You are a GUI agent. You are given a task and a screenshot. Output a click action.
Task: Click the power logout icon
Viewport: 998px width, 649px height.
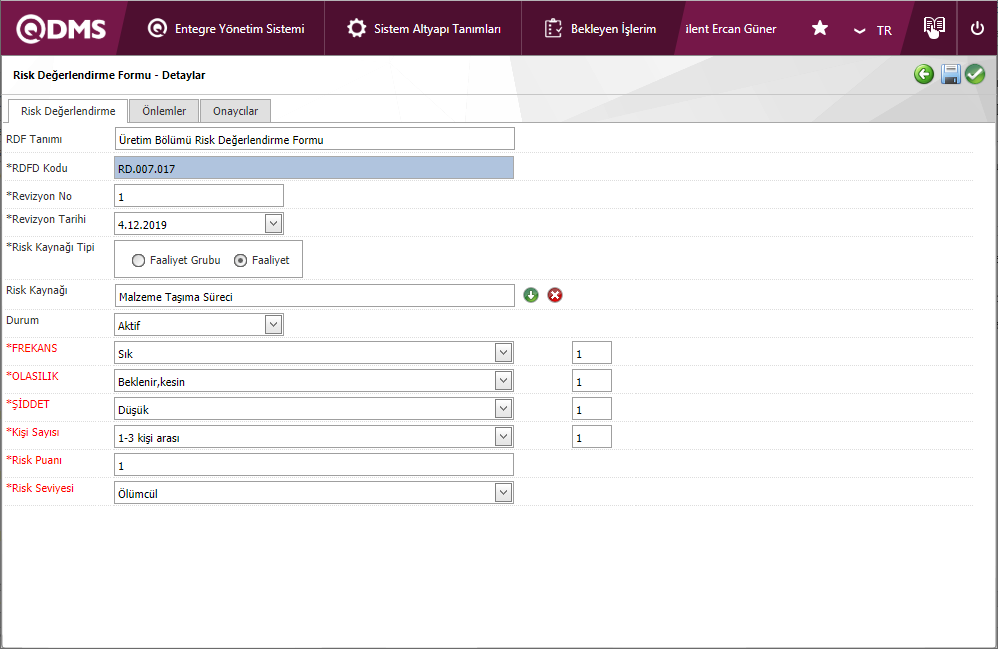click(977, 28)
